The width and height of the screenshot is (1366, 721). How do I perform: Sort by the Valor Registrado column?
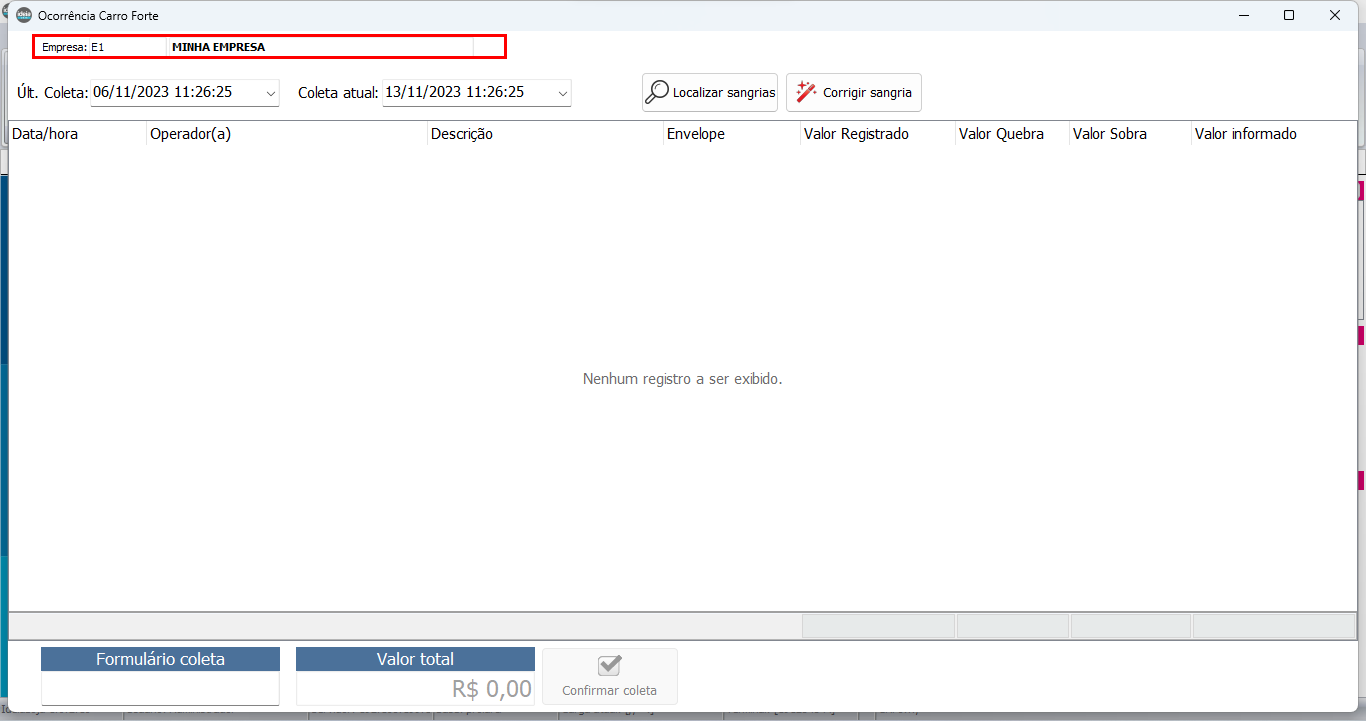877,134
